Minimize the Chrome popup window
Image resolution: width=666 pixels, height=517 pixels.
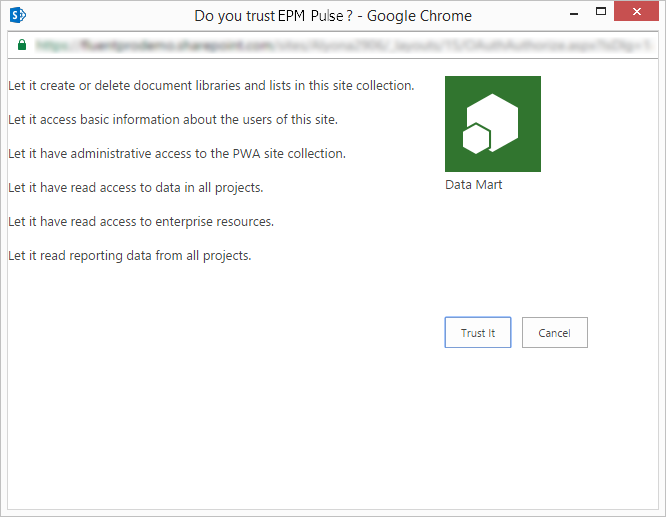(x=574, y=14)
